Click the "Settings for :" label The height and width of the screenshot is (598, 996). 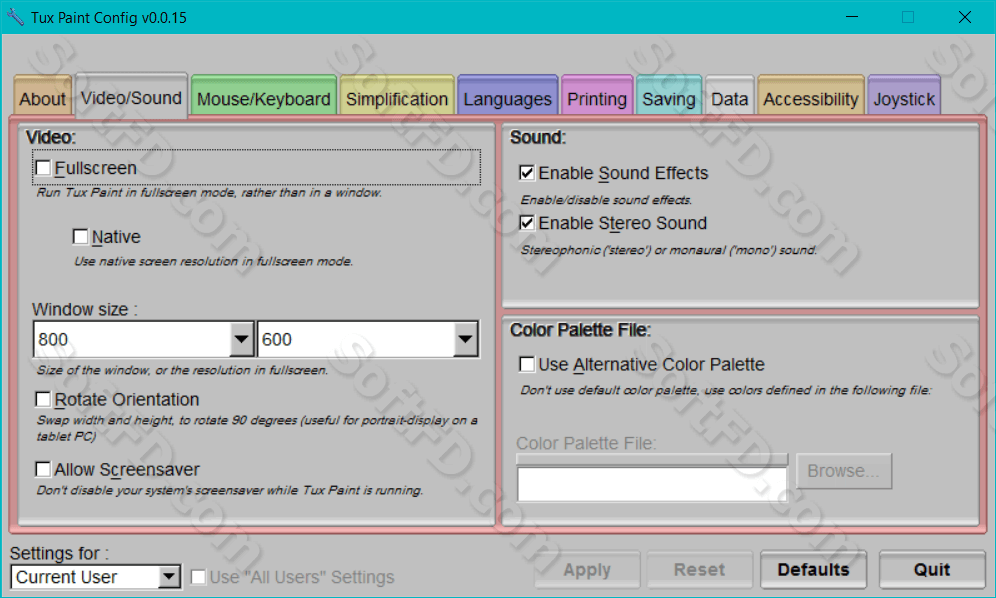[x=59, y=553]
